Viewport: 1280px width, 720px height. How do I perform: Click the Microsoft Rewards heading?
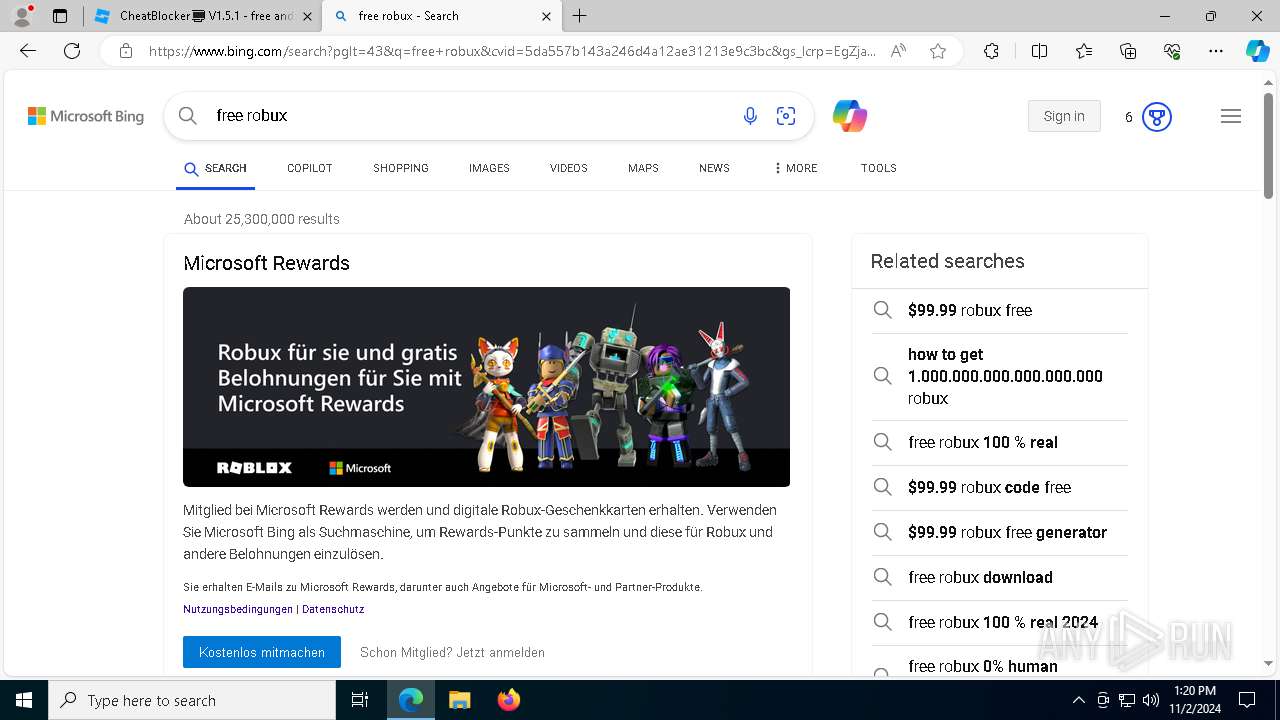pos(267,263)
